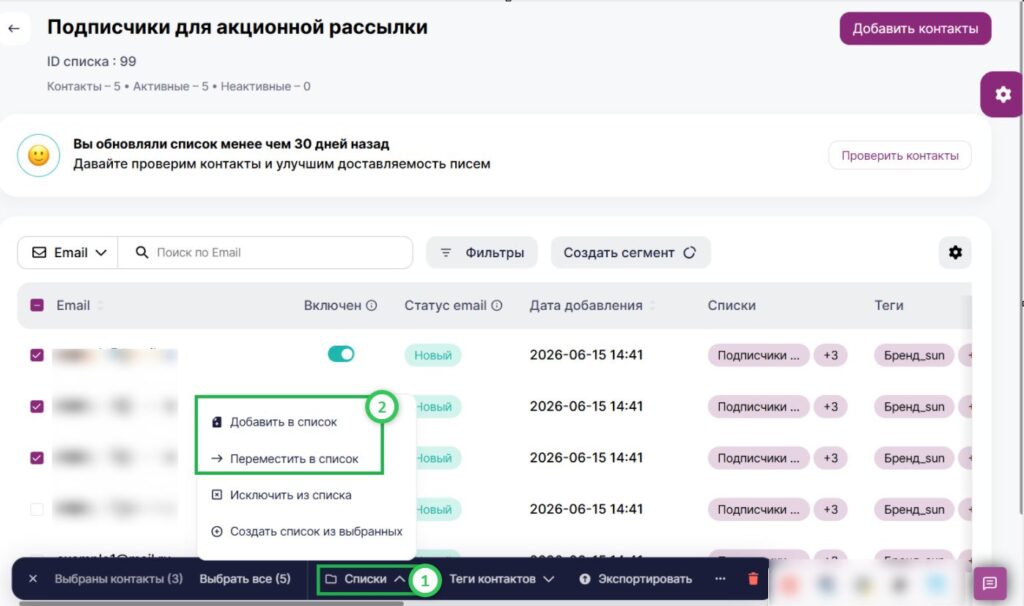Choose Добавить в список menu item
Viewport: 1024px width, 606px height.
pyautogui.click(x=283, y=422)
